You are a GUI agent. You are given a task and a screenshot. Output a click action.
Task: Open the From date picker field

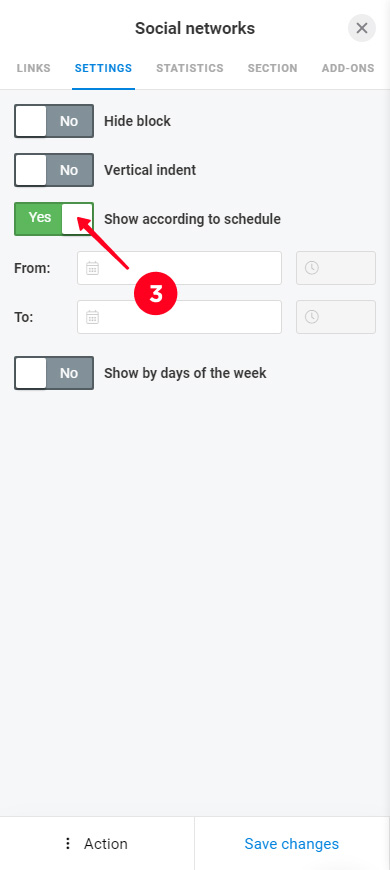pos(179,268)
